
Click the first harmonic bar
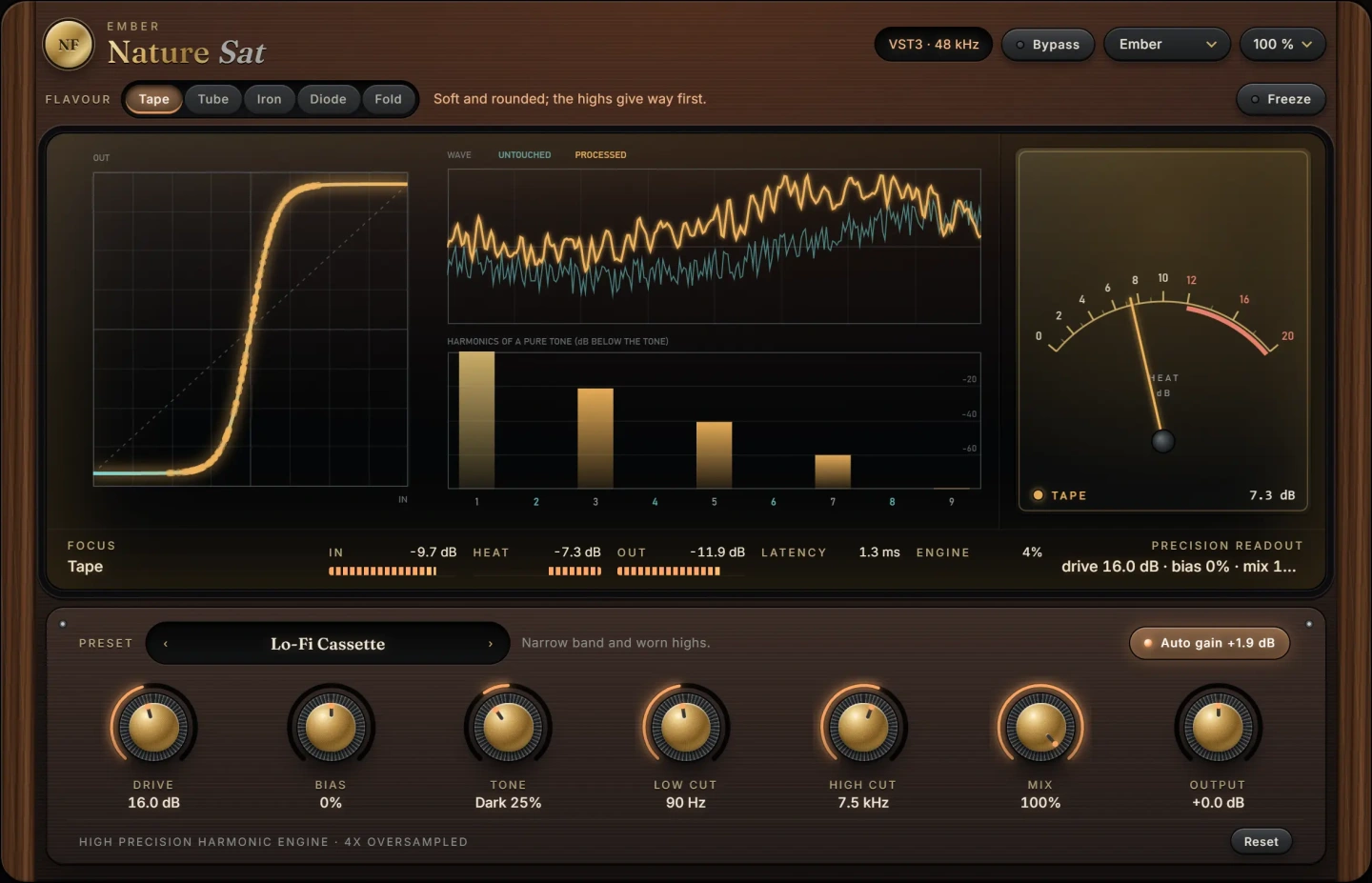[x=476, y=420]
